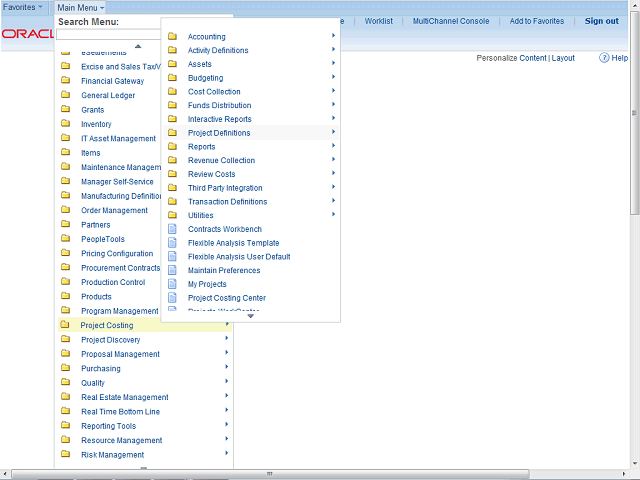Click the horizontal scrollbar at bottom
The width and height of the screenshot is (640, 480).
270,474
